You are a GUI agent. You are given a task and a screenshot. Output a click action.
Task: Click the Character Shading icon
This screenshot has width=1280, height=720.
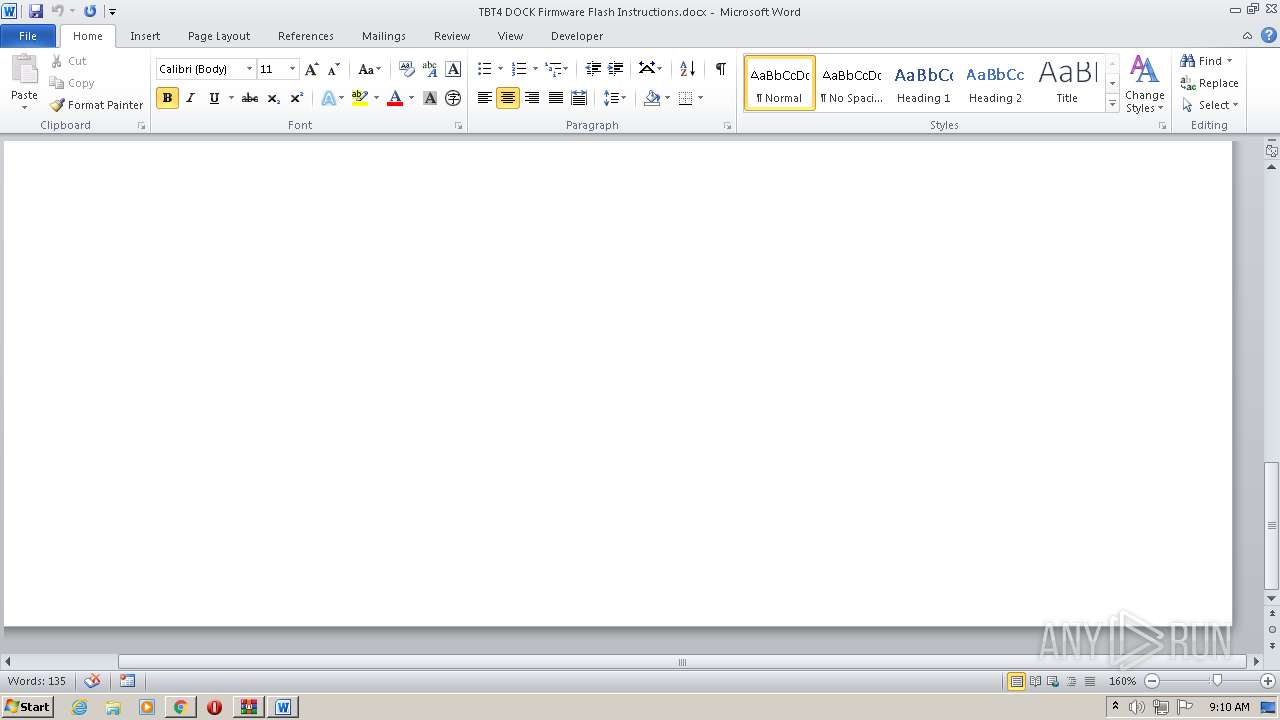coord(430,98)
